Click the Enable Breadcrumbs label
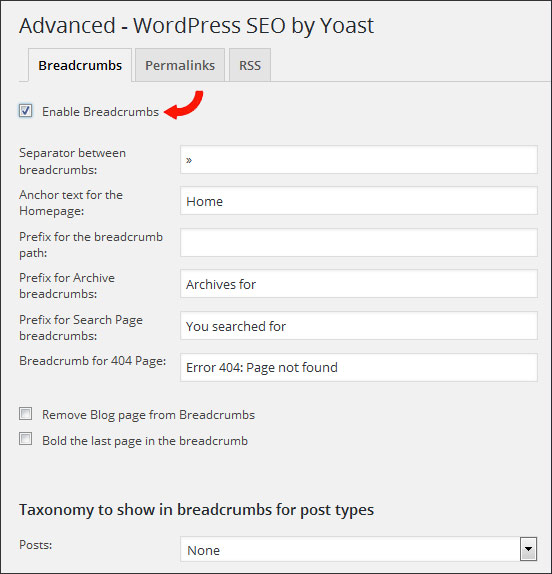552x574 pixels. 100,112
